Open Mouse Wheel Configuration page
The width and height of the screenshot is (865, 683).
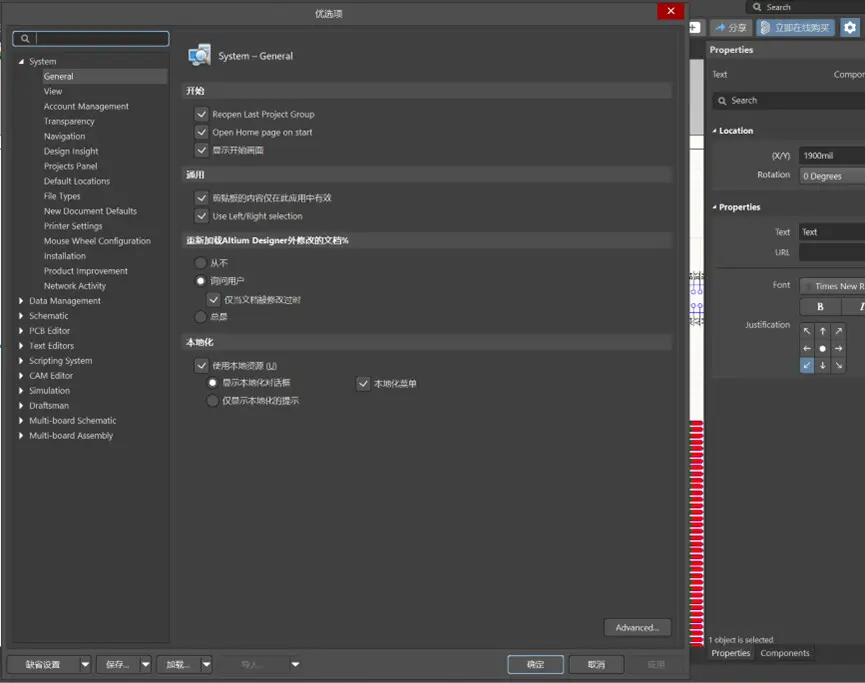pos(97,241)
